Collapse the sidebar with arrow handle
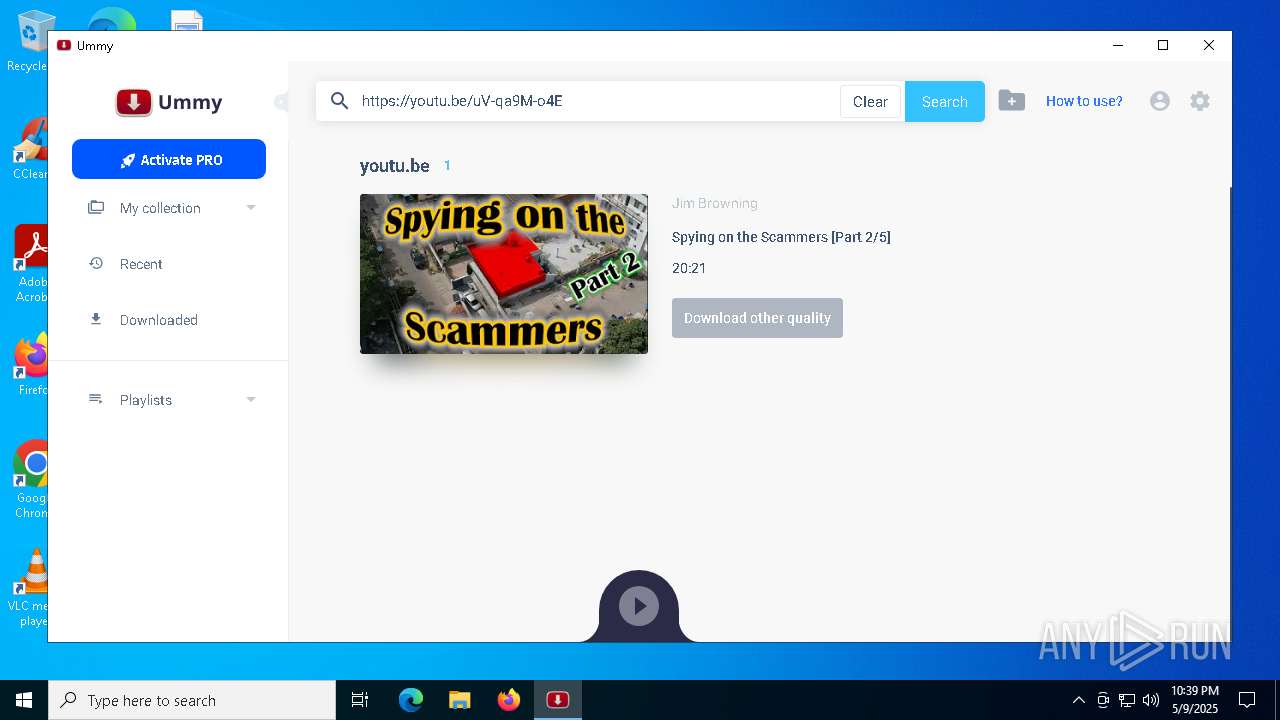1280x720 pixels. pyautogui.click(x=281, y=102)
